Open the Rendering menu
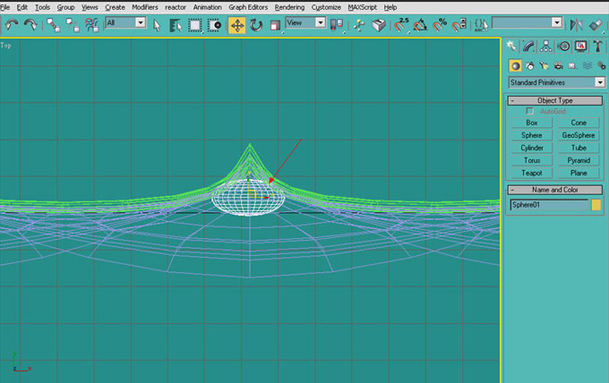This screenshot has height=383, width=609. click(289, 7)
